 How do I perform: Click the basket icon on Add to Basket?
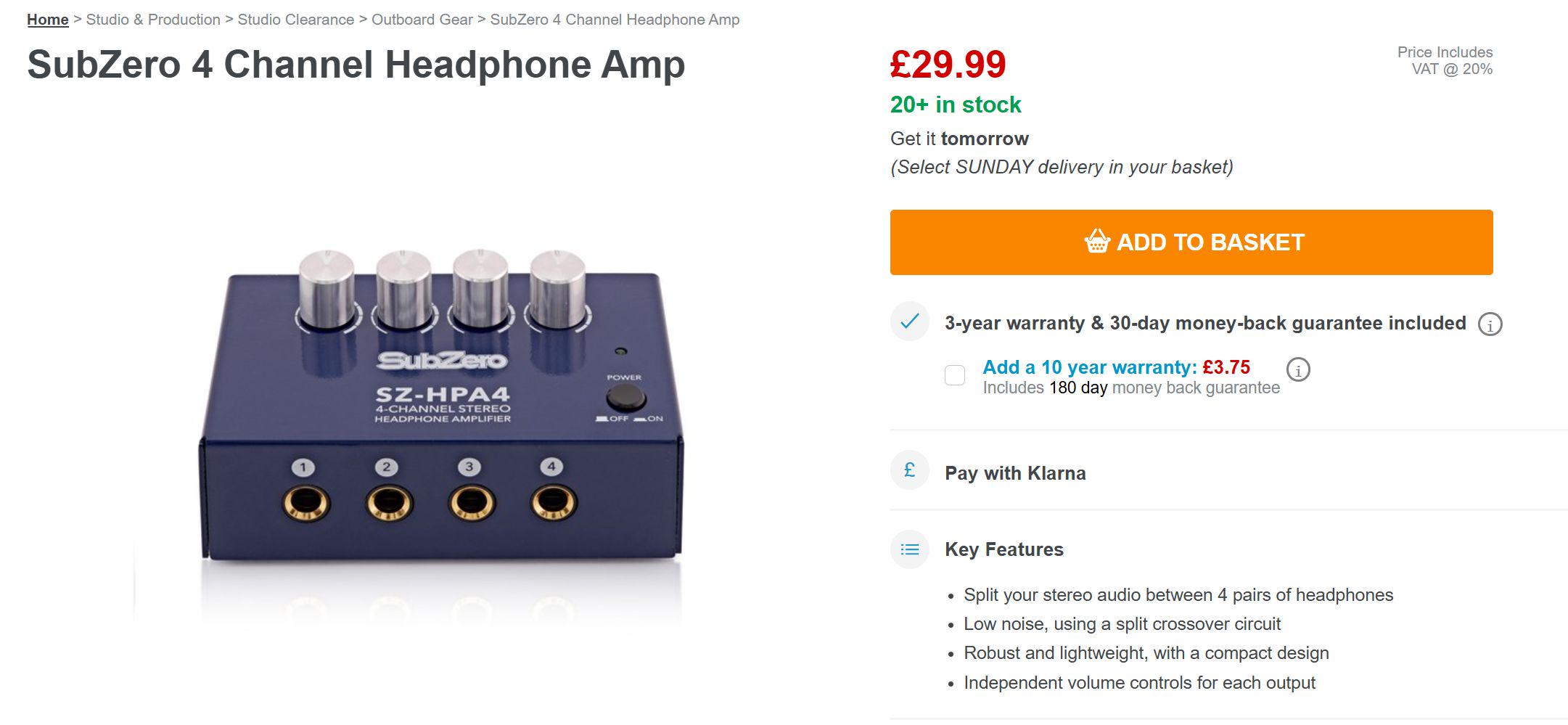[1097, 241]
